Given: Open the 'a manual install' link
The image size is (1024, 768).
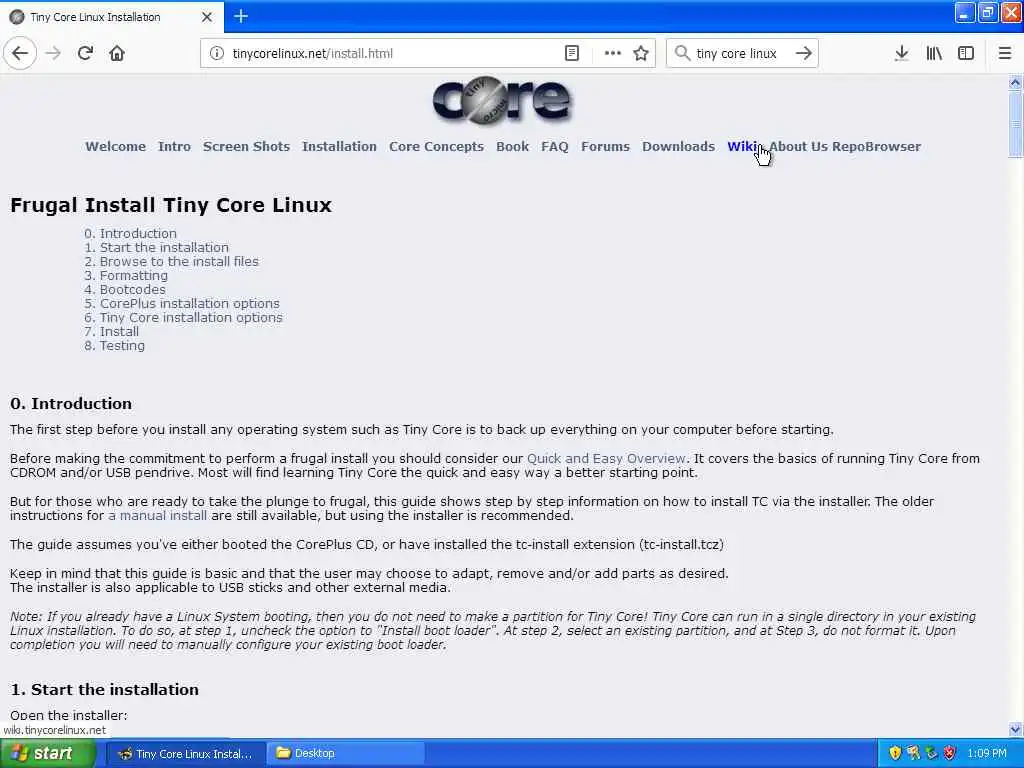Looking at the screenshot, I should pos(157,515).
